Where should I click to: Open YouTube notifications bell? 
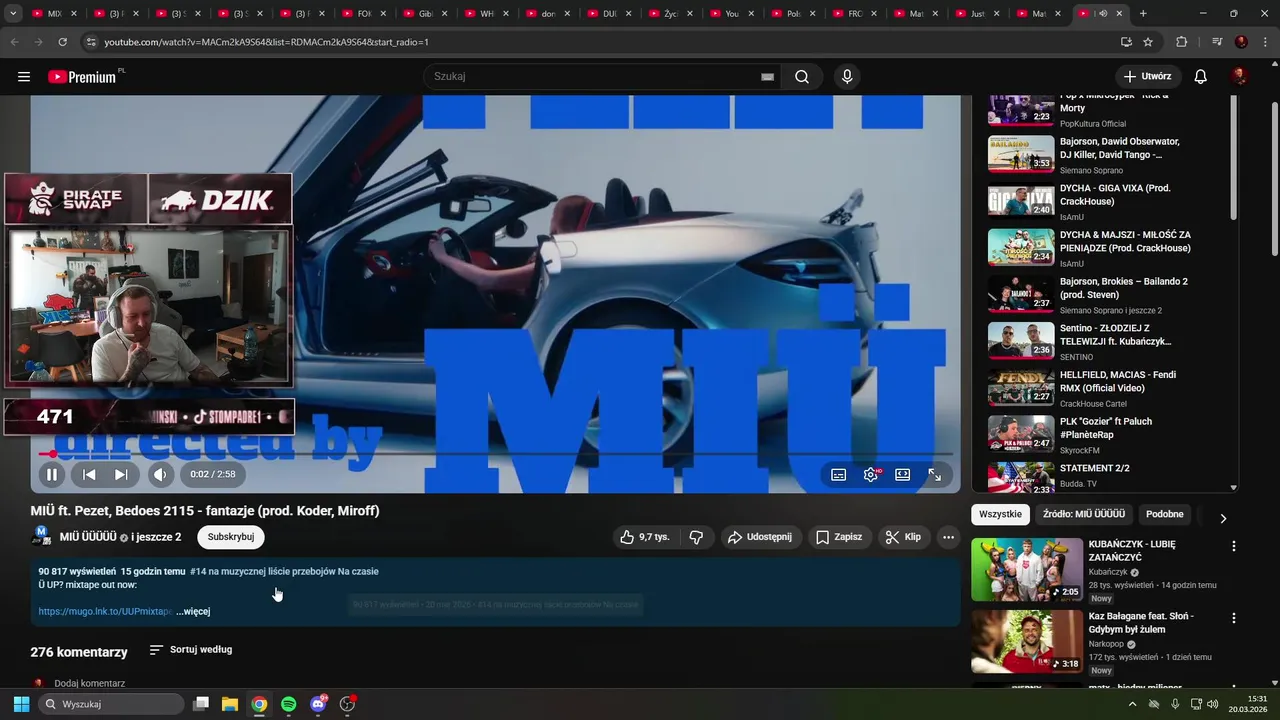point(1201,76)
